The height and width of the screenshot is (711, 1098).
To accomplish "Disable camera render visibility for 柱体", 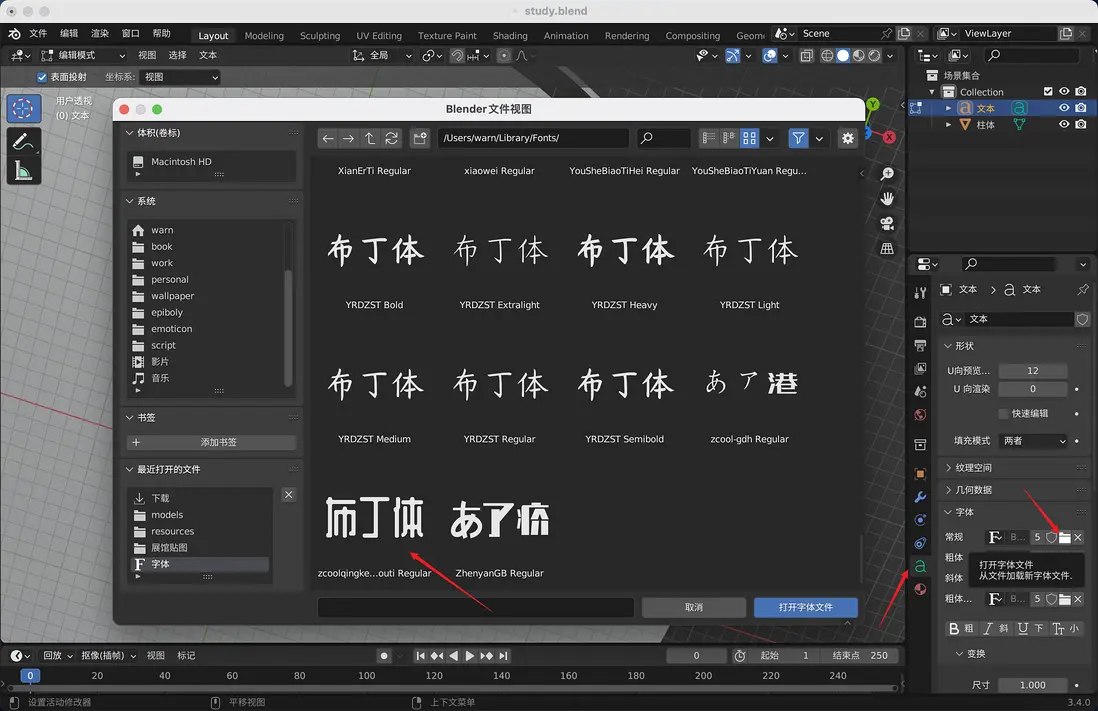I will (1081, 123).
